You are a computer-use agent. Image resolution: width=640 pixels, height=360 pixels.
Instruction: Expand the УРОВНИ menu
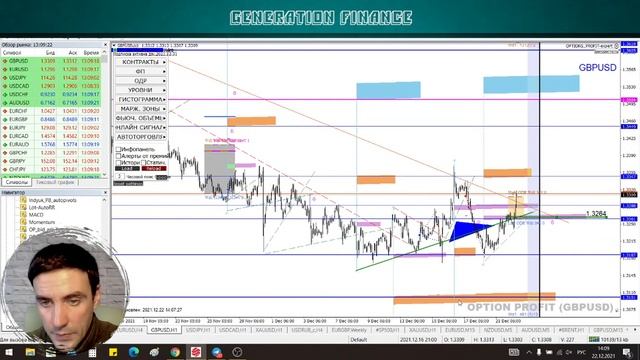click(x=141, y=90)
